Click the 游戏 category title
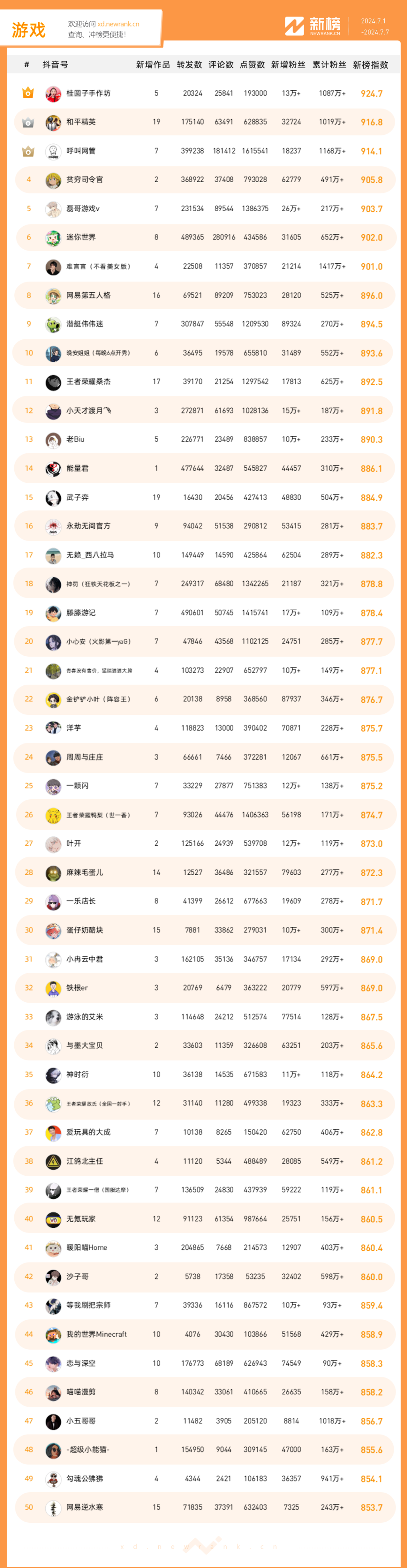Image resolution: width=407 pixels, height=1568 pixels. coord(29,30)
